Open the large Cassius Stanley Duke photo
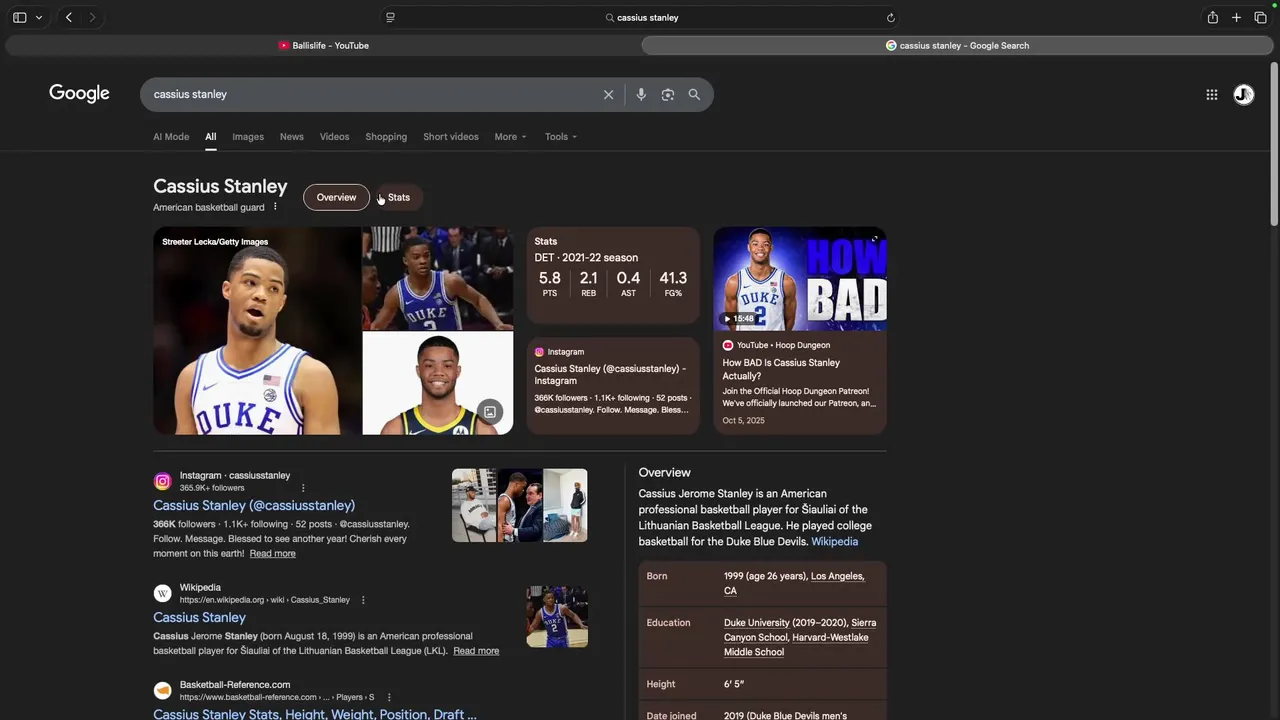This screenshot has width=1280, height=720. click(x=257, y=331)
